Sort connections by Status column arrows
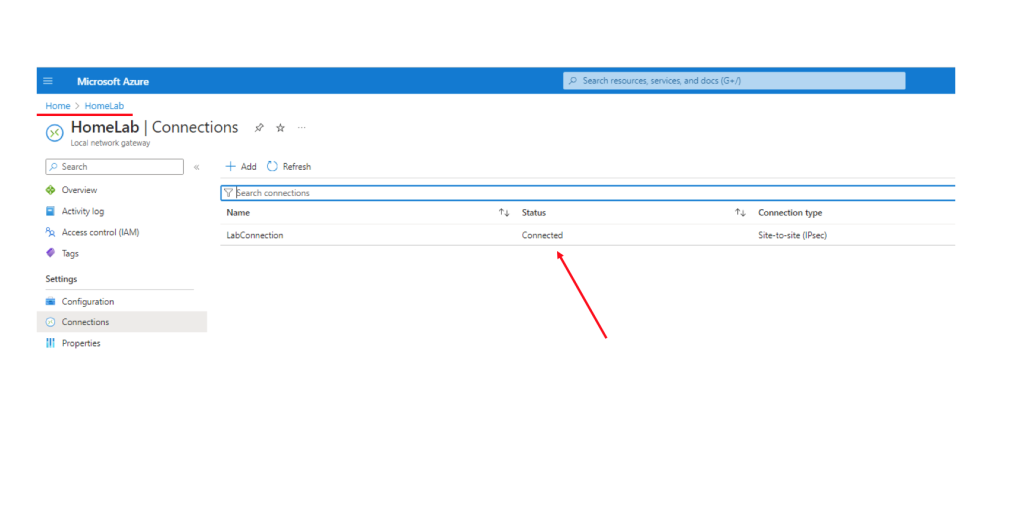This screenshot has width=1024, height=521. pyautogui.click(x=740, y=213)
